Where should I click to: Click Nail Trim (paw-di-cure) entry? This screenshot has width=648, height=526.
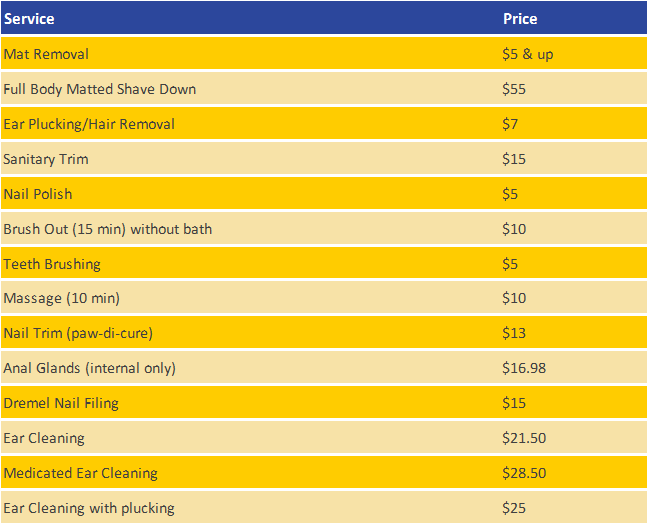78,333
